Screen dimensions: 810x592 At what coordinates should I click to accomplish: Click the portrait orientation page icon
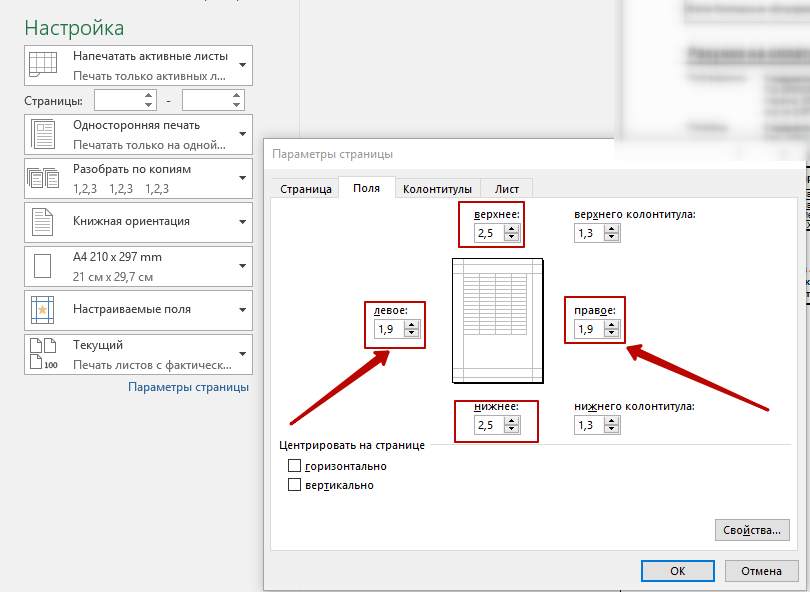click(x=43, y=222)
